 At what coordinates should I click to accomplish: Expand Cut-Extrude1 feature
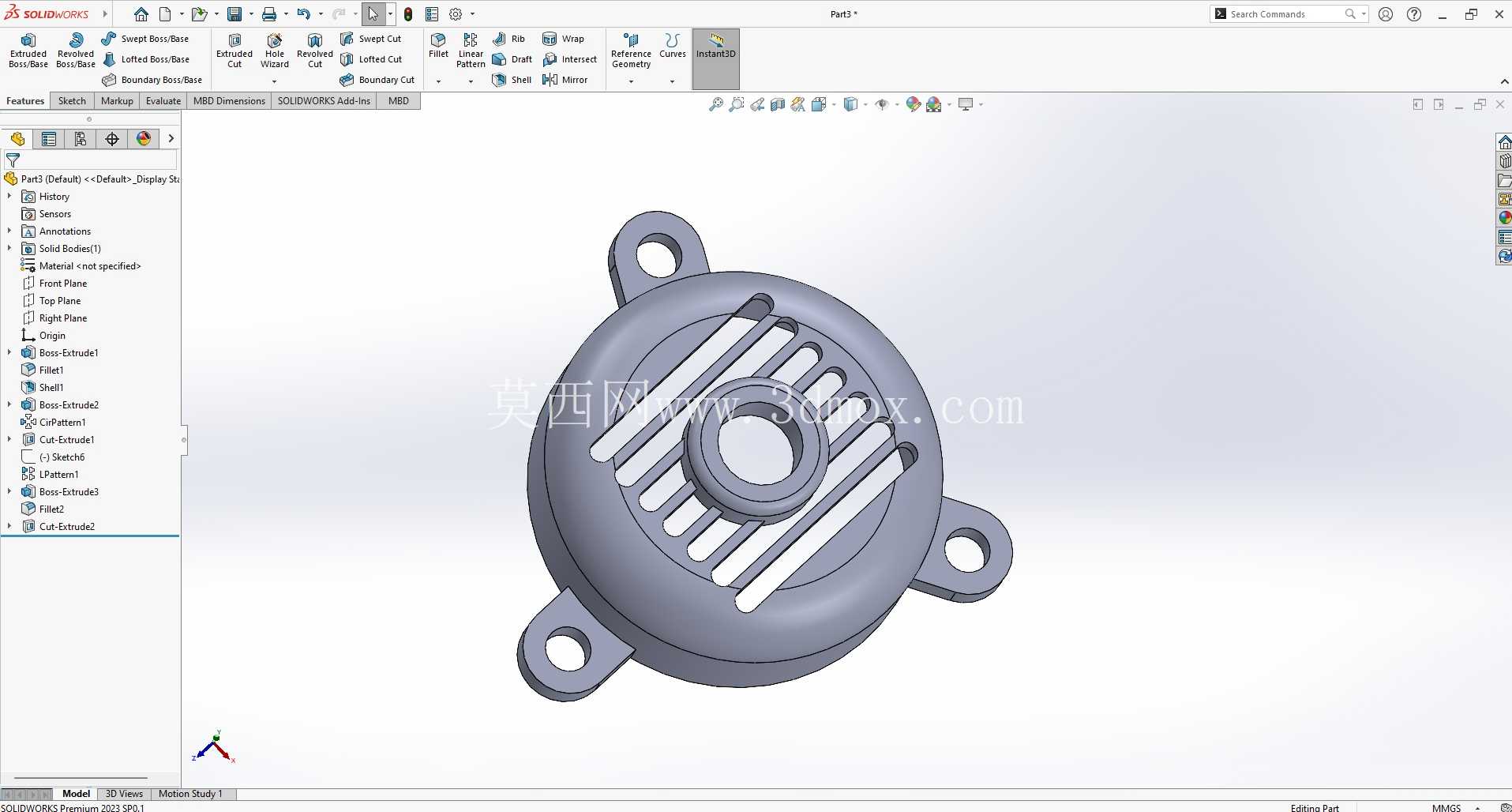[x=9, y=440]
